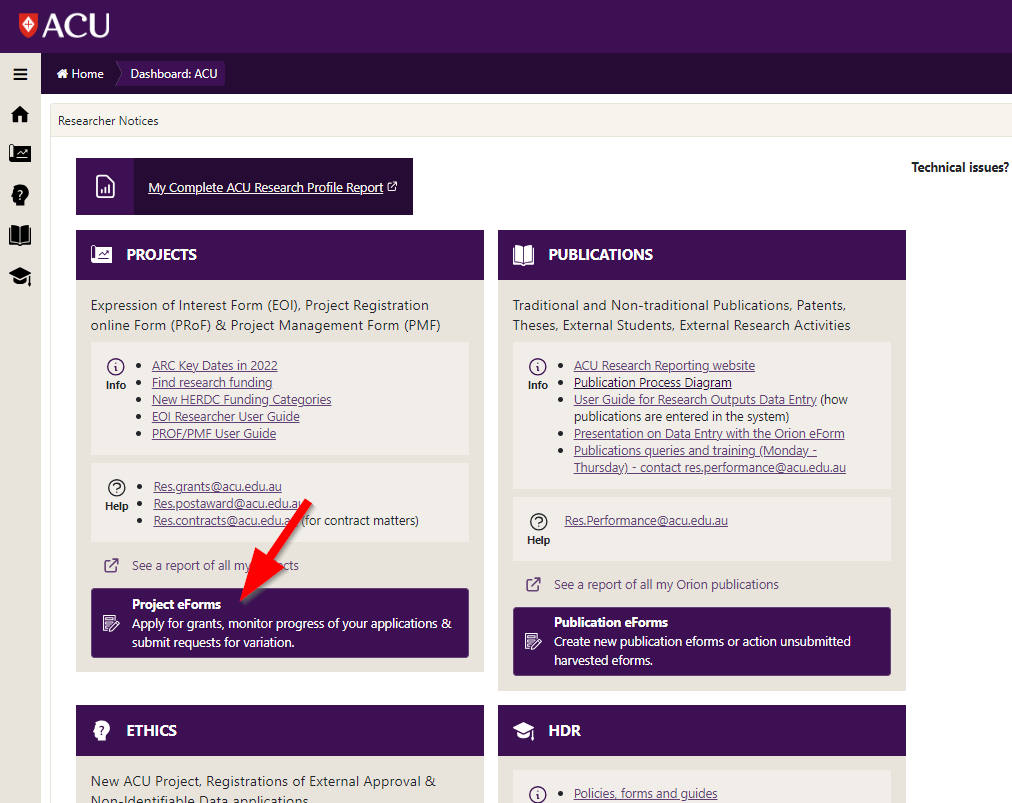Open Projects chart icon in left sidebar
This screenshot has width=1012, height=803.
click(20, 154)
